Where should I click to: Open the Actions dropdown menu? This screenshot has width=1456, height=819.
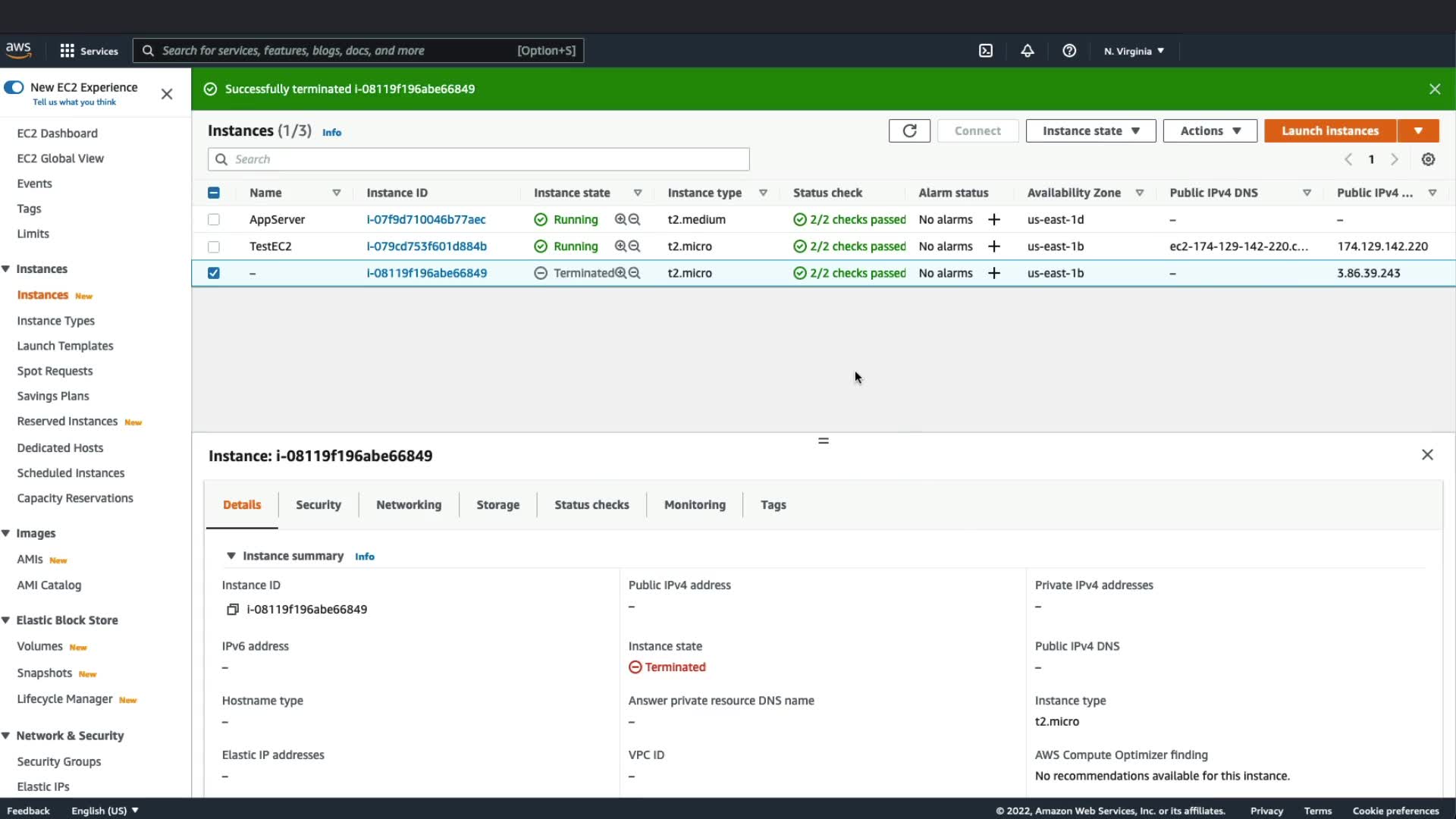pyautogui.click(x=1210, y=130)
